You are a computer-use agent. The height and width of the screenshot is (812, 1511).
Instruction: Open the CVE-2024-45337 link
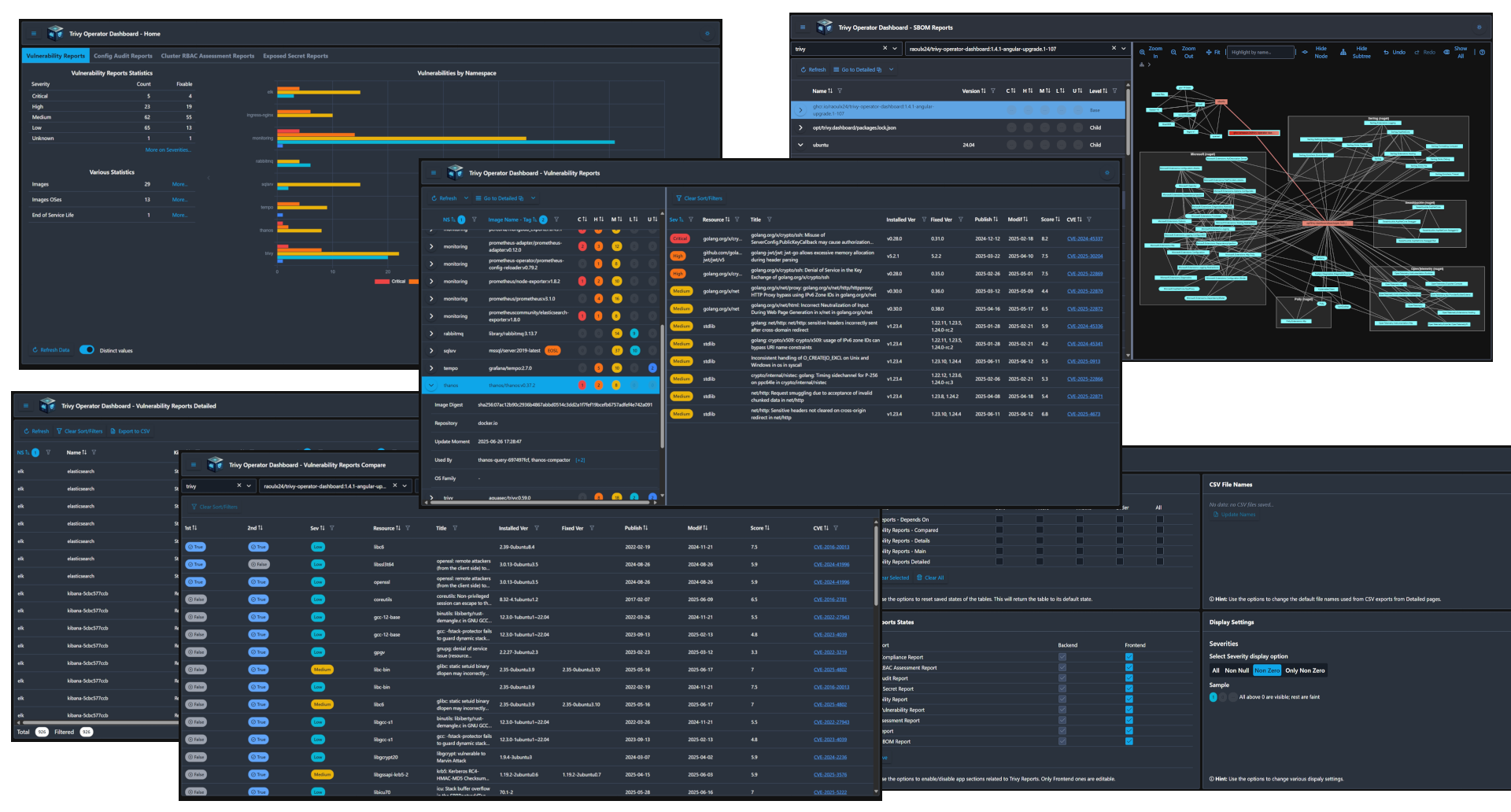pos(1084,238)
